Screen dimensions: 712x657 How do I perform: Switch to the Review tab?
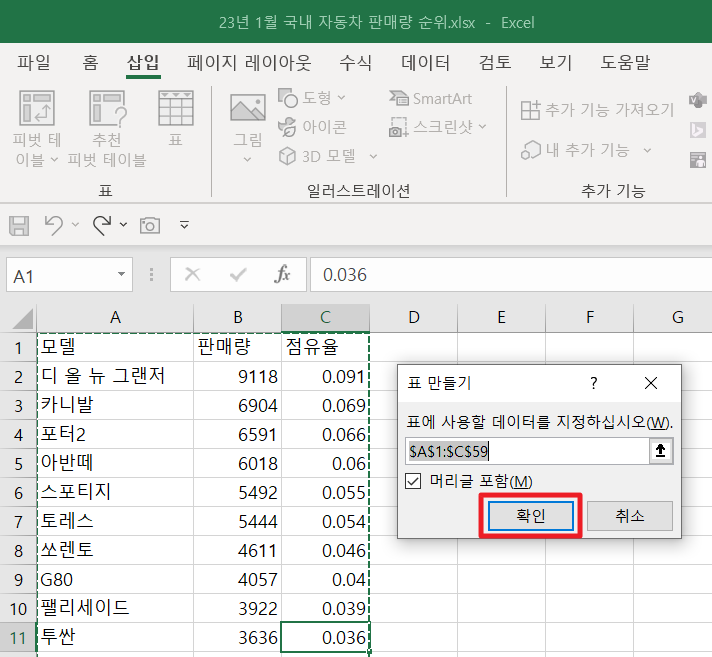click(495, 62)
